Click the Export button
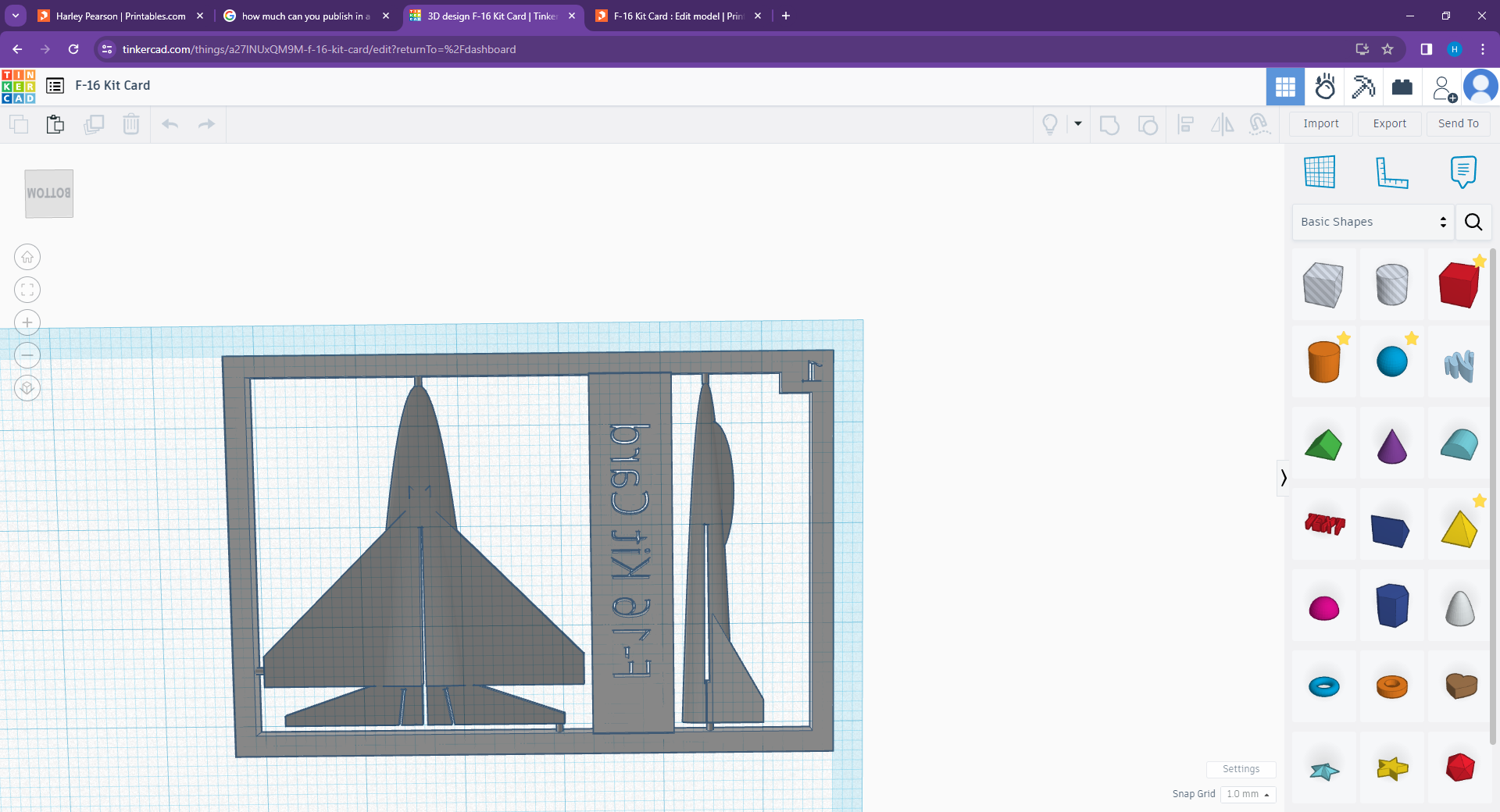The image size is (1500, 812). point(1389,123)
